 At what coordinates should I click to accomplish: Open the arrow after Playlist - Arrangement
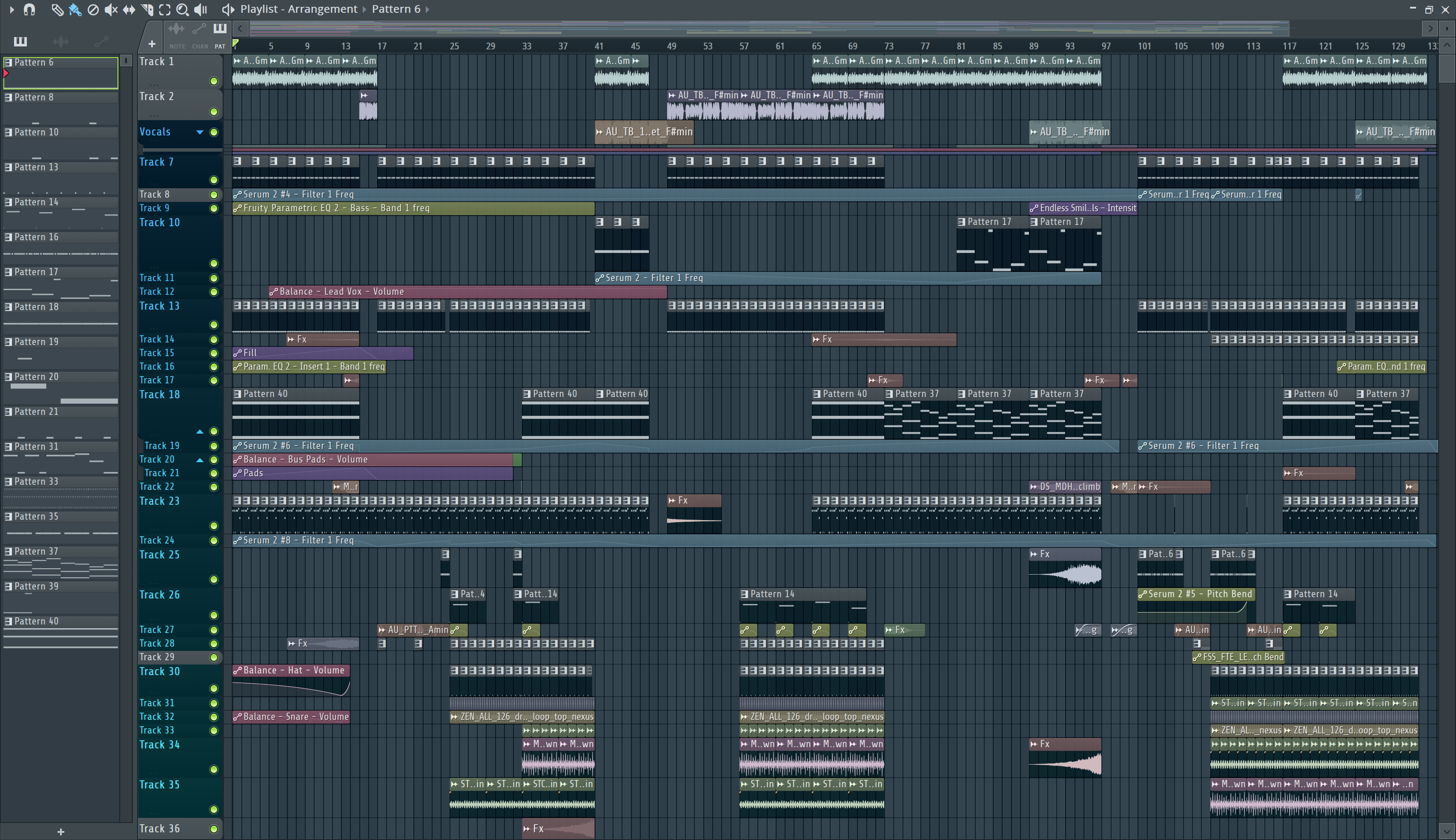(364, 9)
